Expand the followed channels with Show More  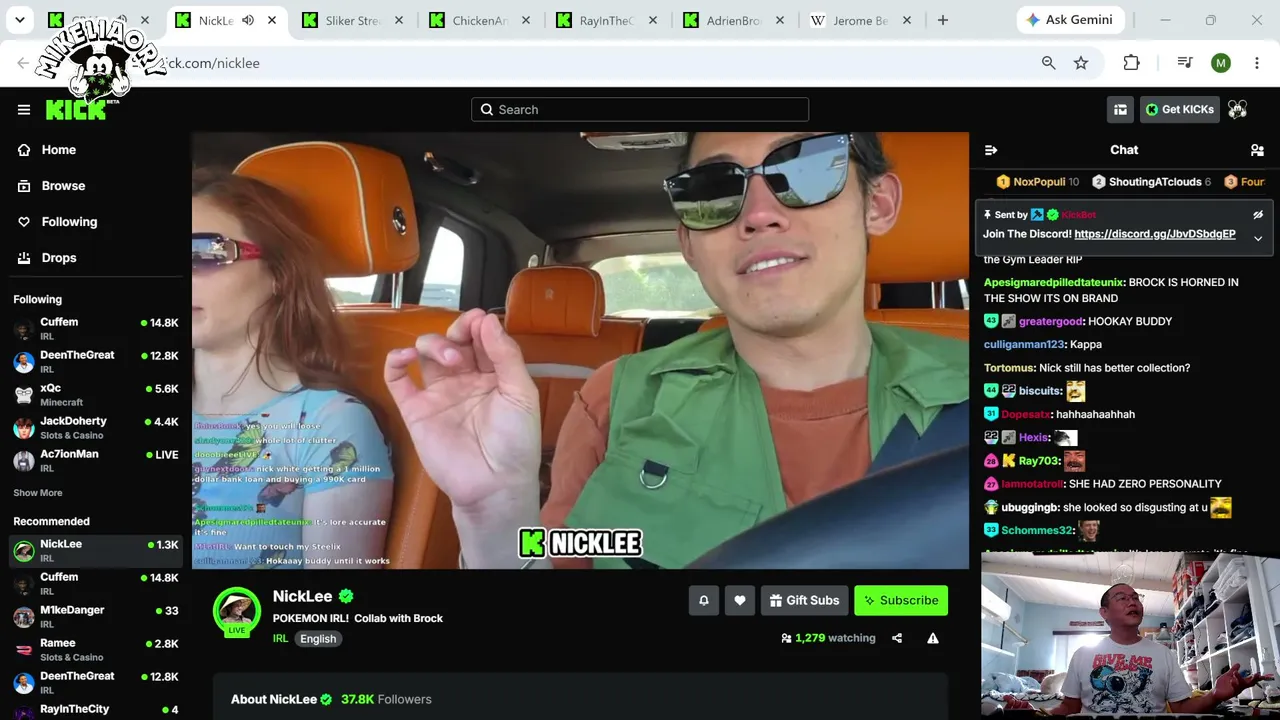[x=38, y=493]
